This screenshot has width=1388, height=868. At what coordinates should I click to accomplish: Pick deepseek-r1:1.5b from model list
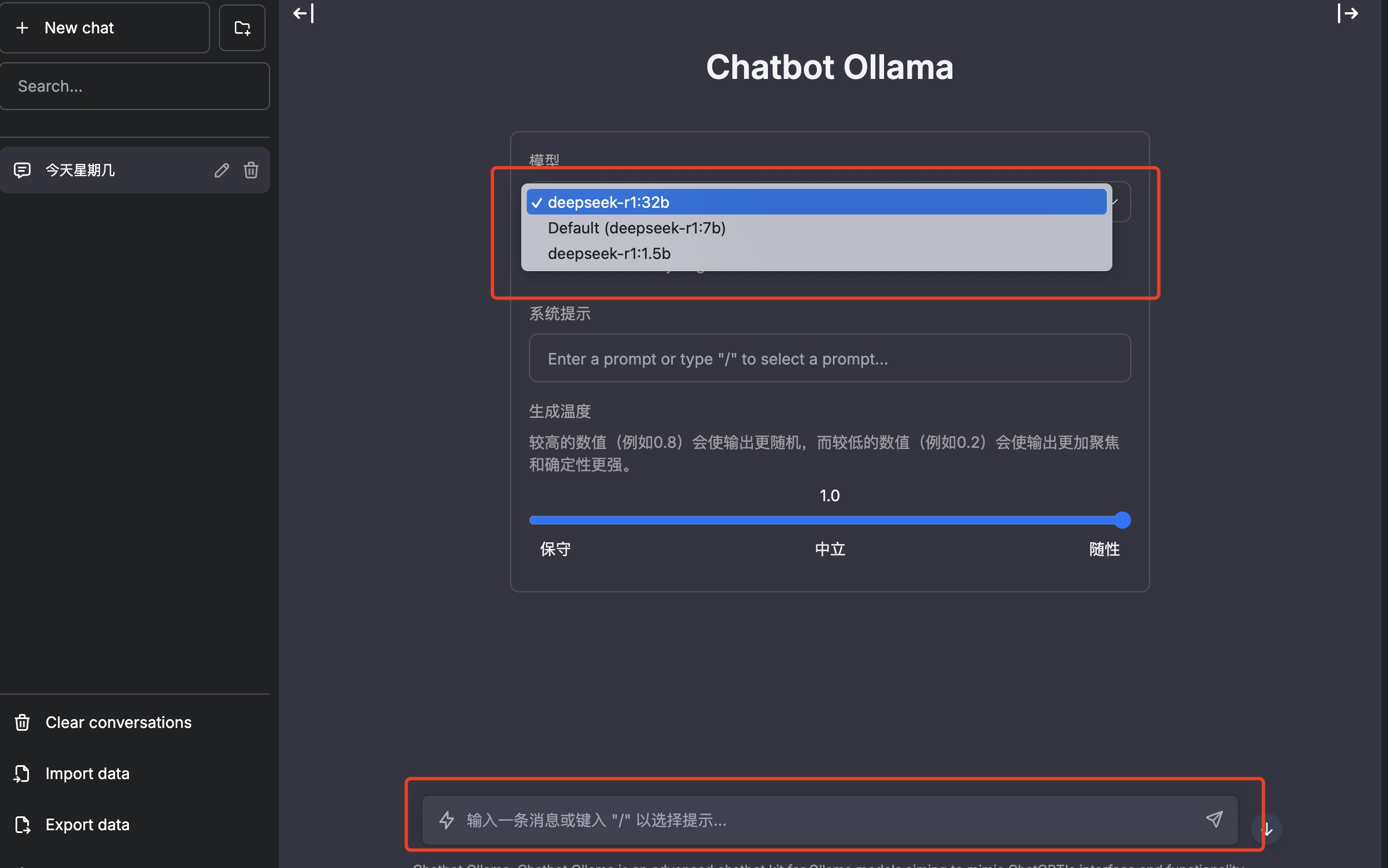(816, 253)
